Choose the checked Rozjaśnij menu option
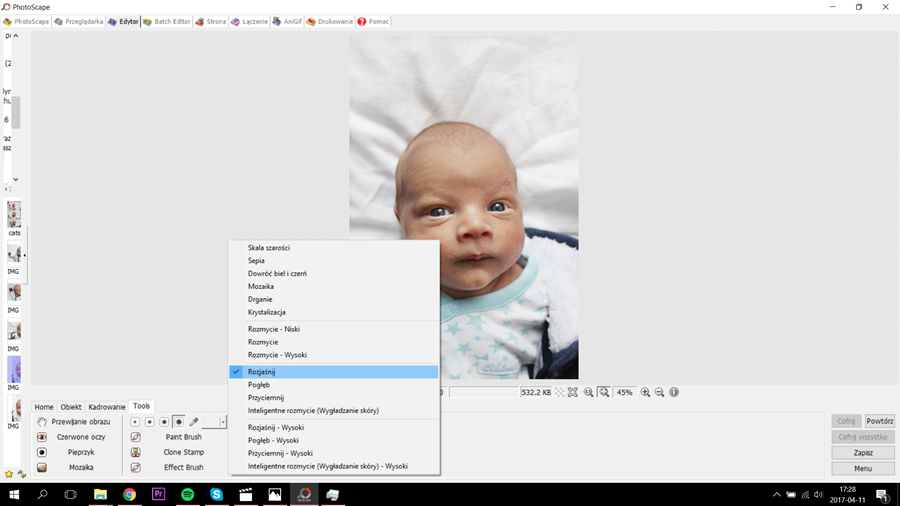The height and width of the screenshot is (506, 900). [x=262, y=372]
